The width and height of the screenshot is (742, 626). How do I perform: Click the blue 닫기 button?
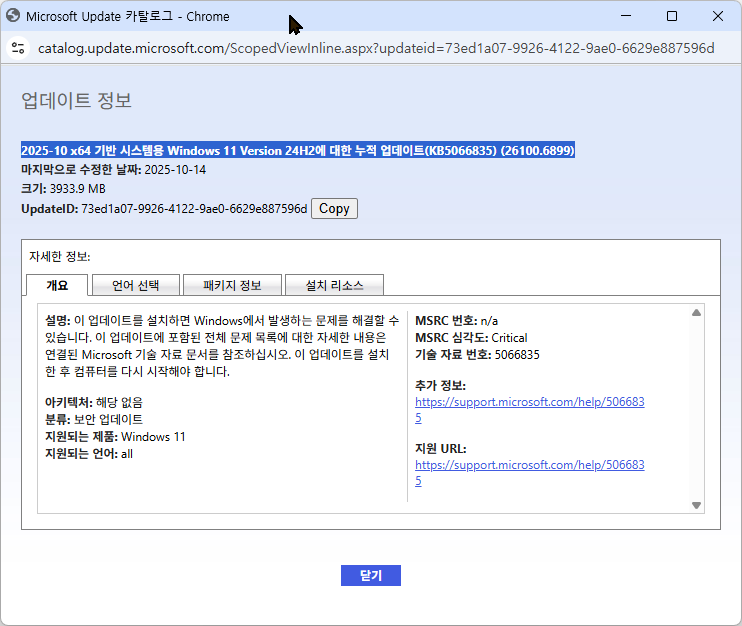(x=371, y=575)
